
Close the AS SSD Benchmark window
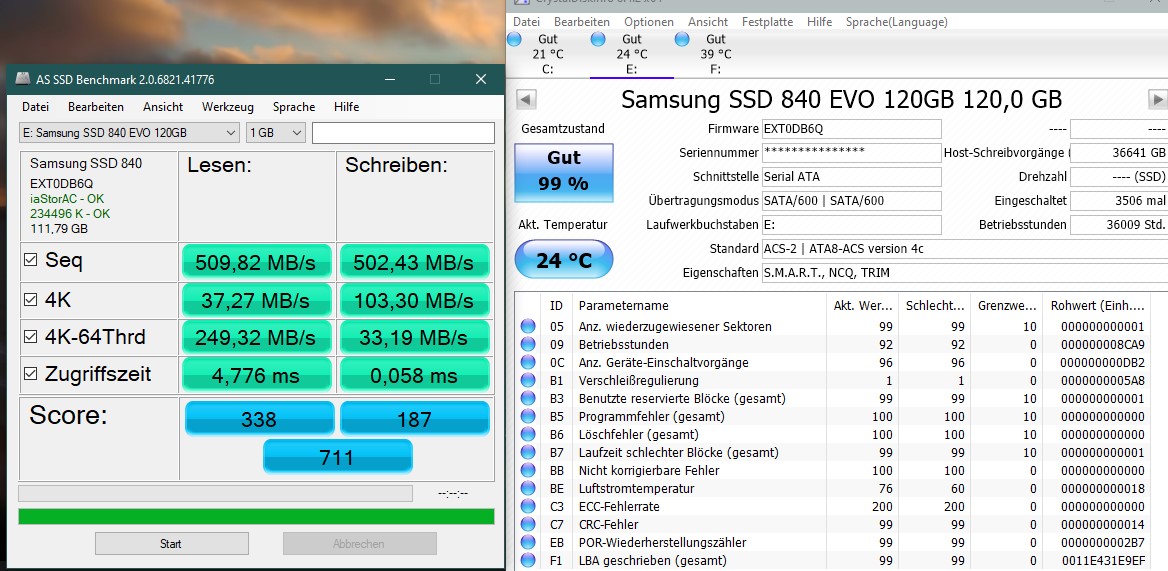(480, 79)
